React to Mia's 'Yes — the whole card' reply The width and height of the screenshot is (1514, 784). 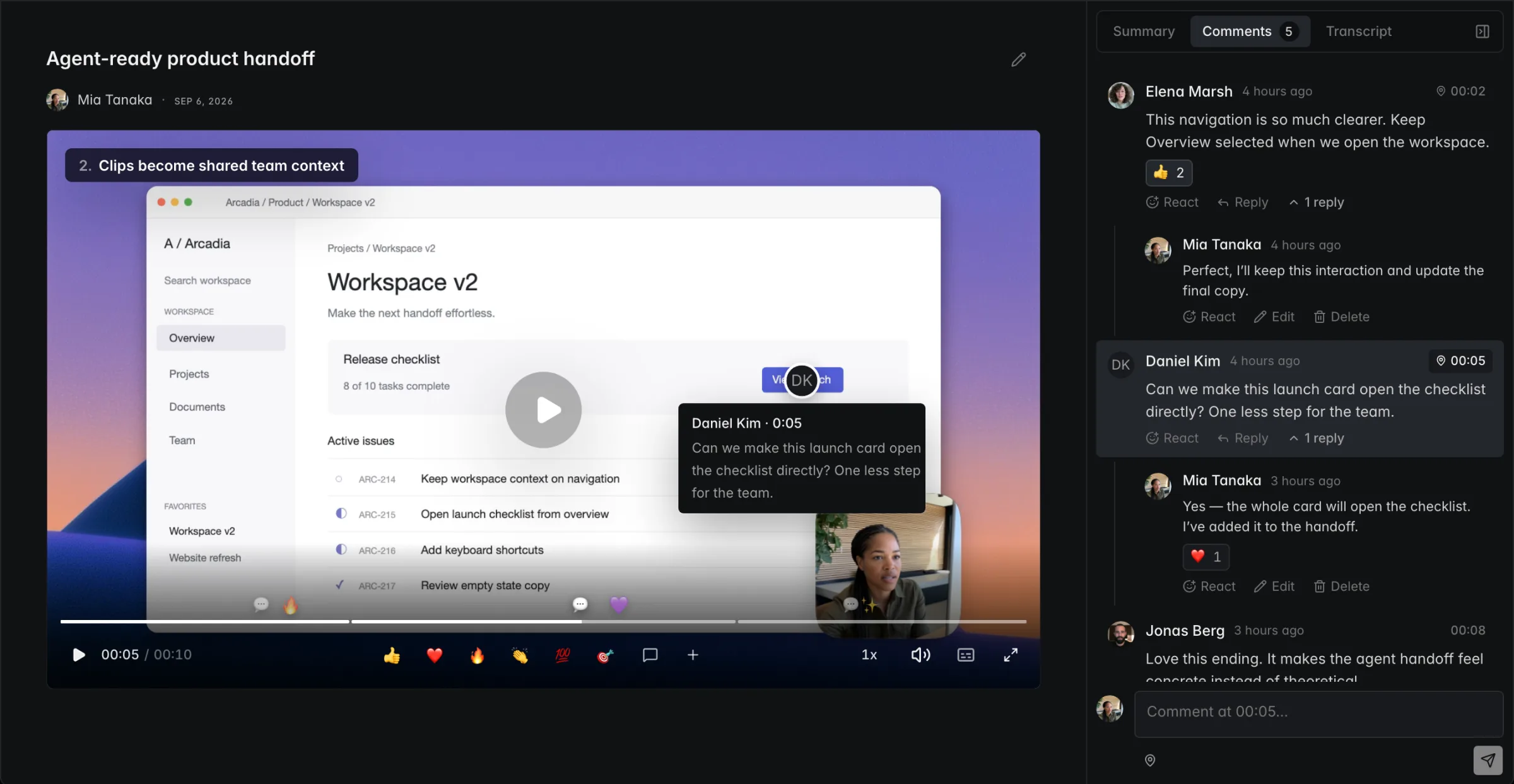click(1209, 587)
